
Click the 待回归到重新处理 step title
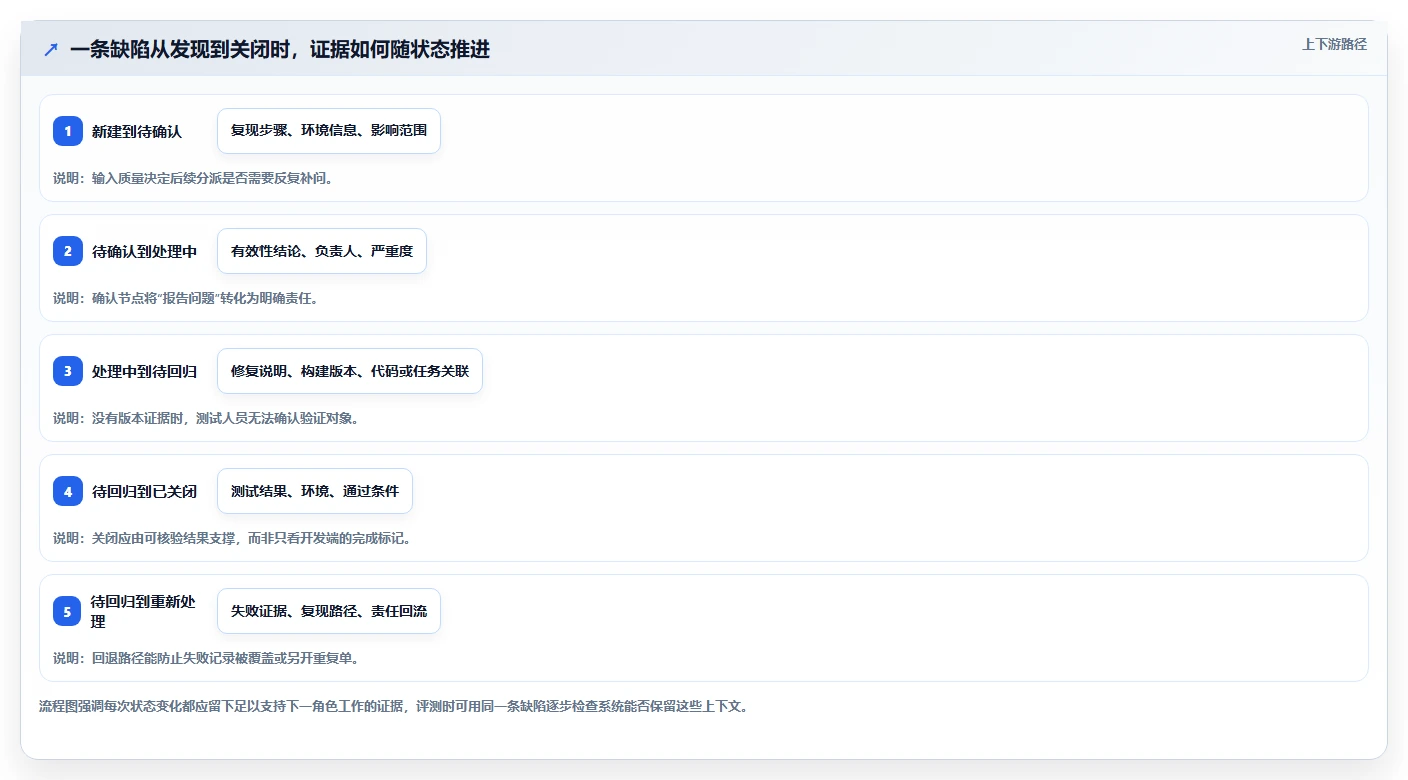pyautogui.click(x=145, y=611)
